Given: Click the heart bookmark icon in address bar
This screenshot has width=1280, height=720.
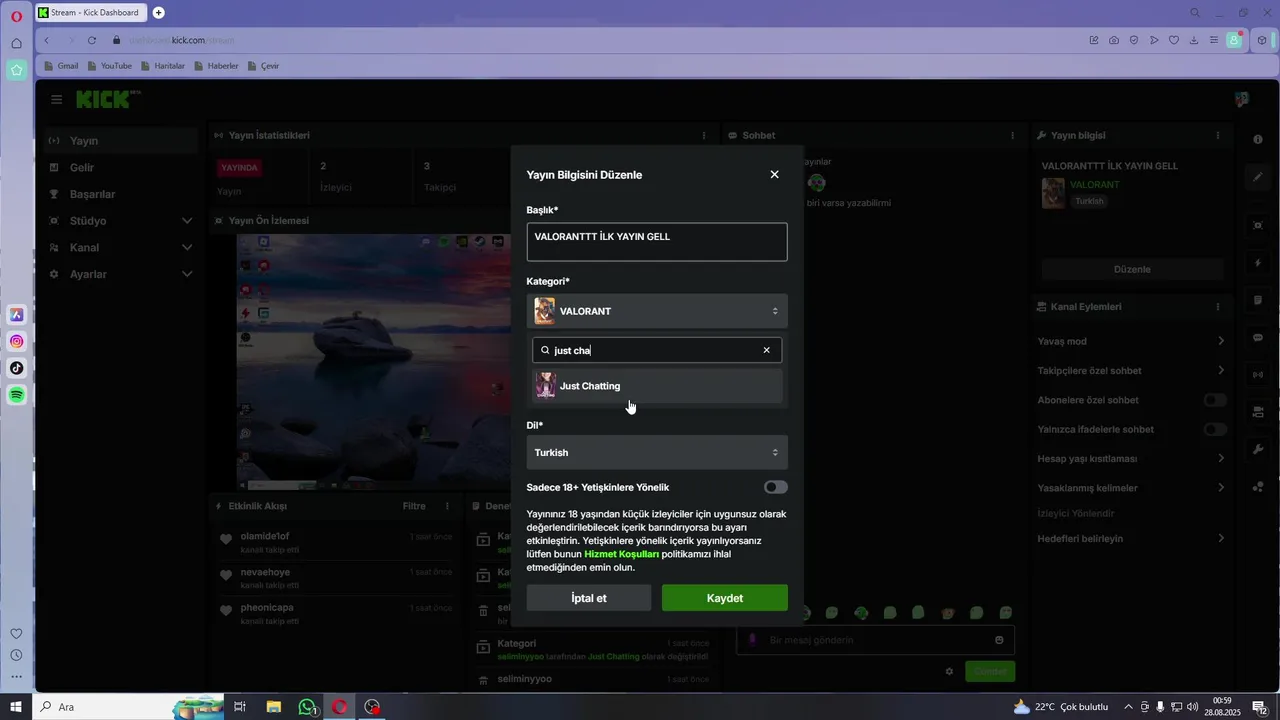Looking at the screenshot, I should tap(1174, 40).
